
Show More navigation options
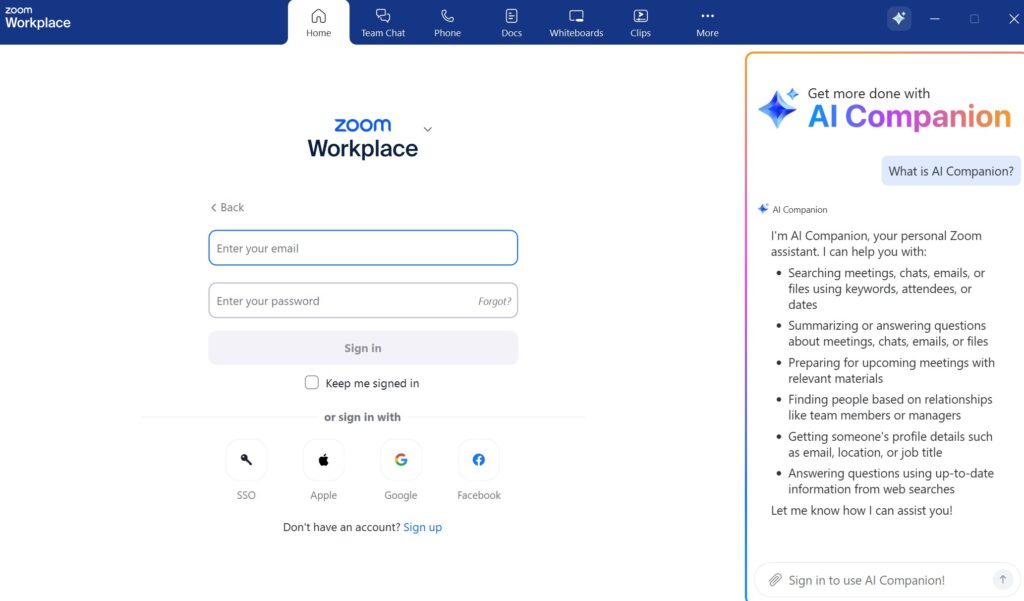coord(707,23)
